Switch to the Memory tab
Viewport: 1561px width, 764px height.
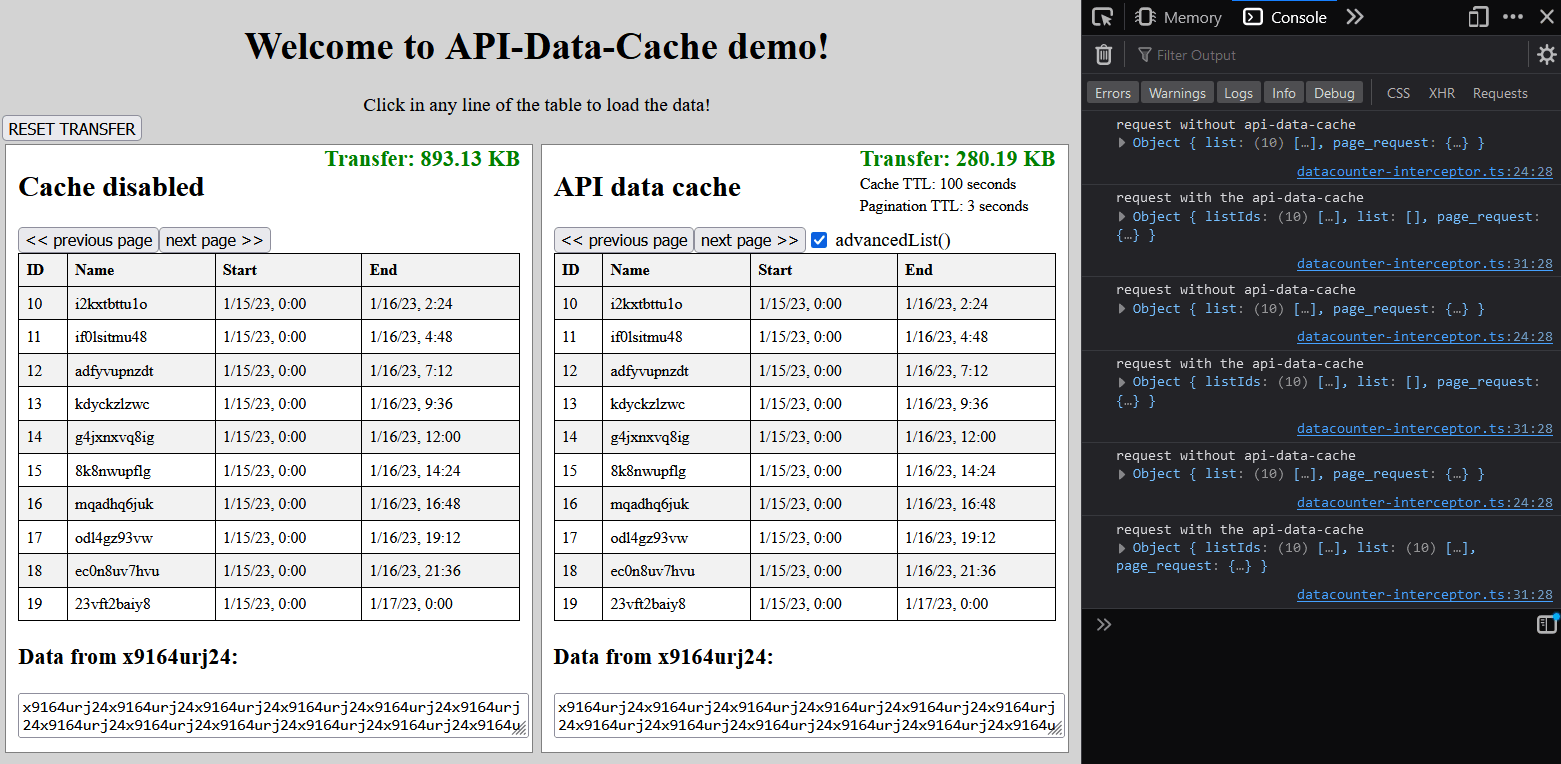[x=1179, y=17]
